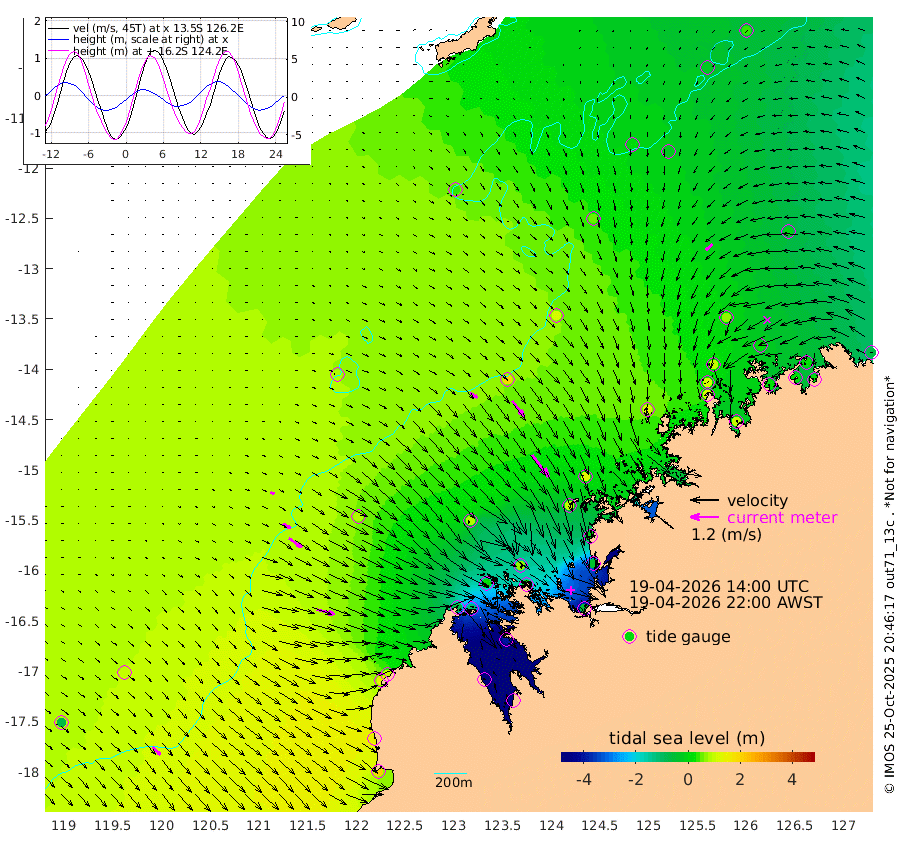Click the '19-04-2026 22:00 AWST' timestamp
Screen dimensions: 900x846
coord(726,603)
